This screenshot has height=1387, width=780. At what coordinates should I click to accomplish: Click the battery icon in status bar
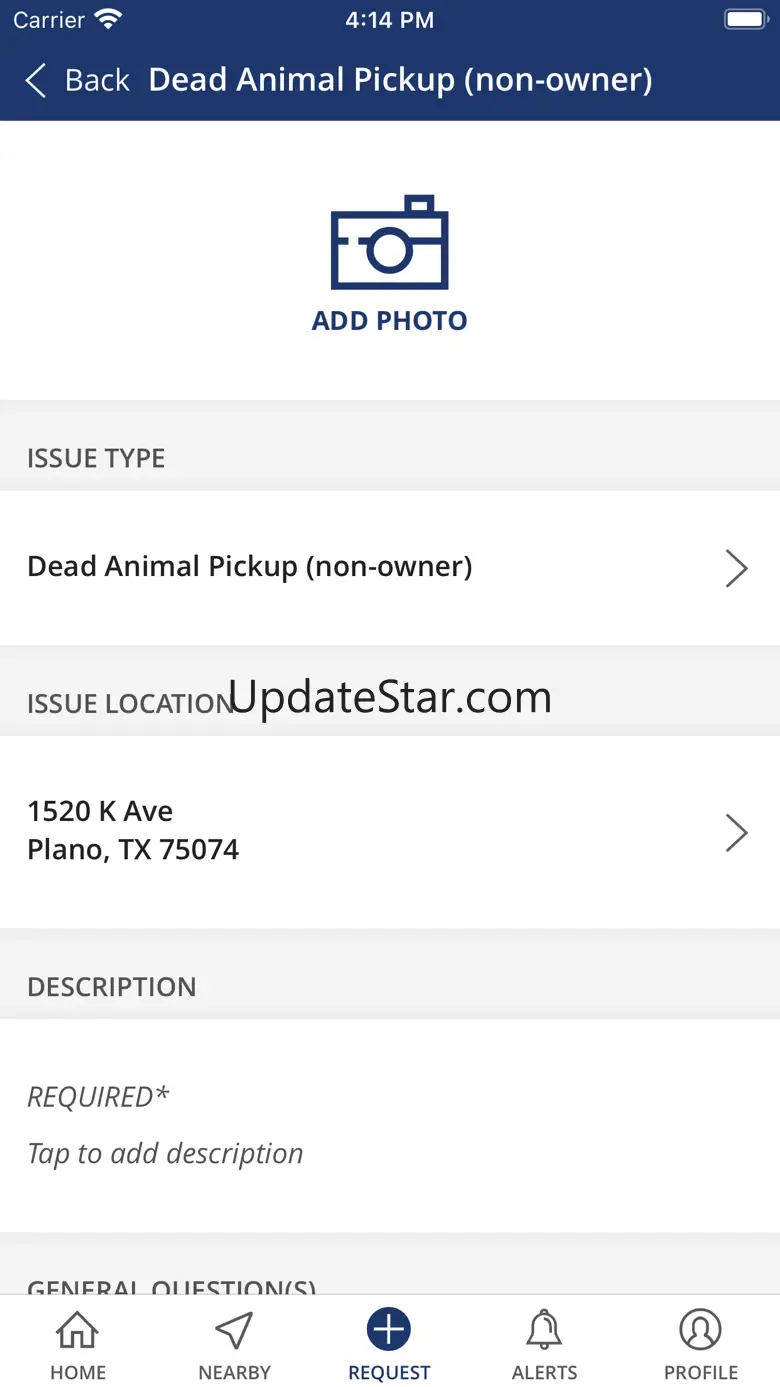coord(745,20)
